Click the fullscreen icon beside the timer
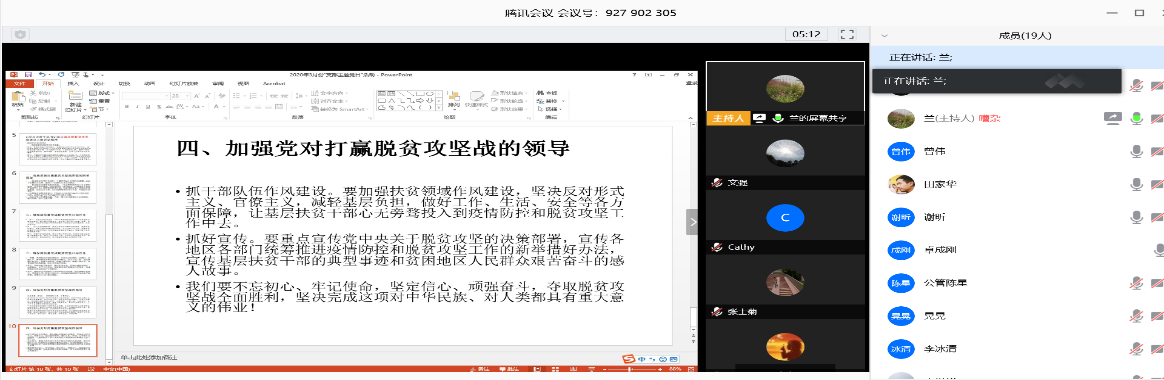 click(847, 34)
